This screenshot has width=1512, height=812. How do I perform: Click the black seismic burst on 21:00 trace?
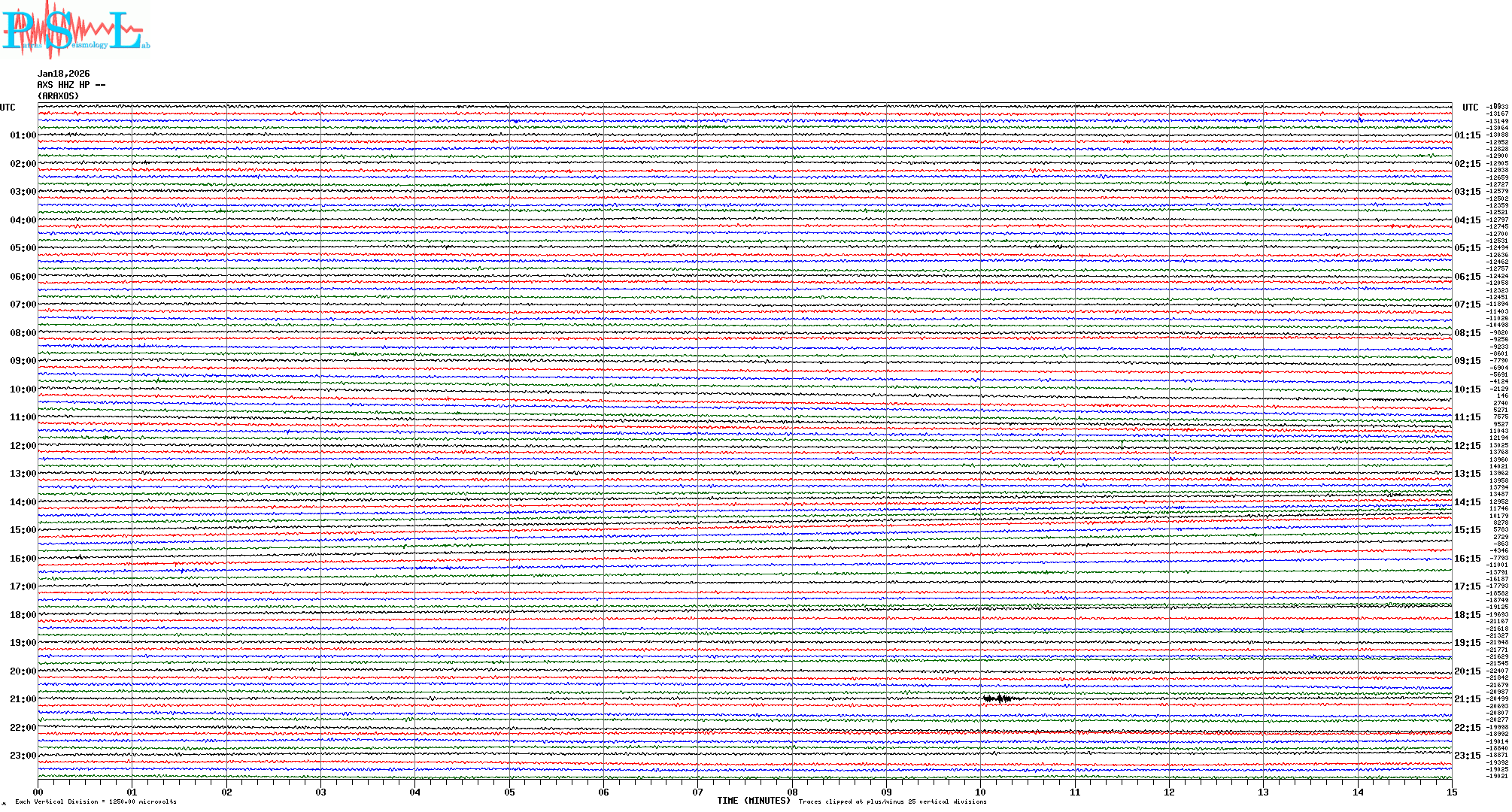pyautogui.click(x=999, y=698)
